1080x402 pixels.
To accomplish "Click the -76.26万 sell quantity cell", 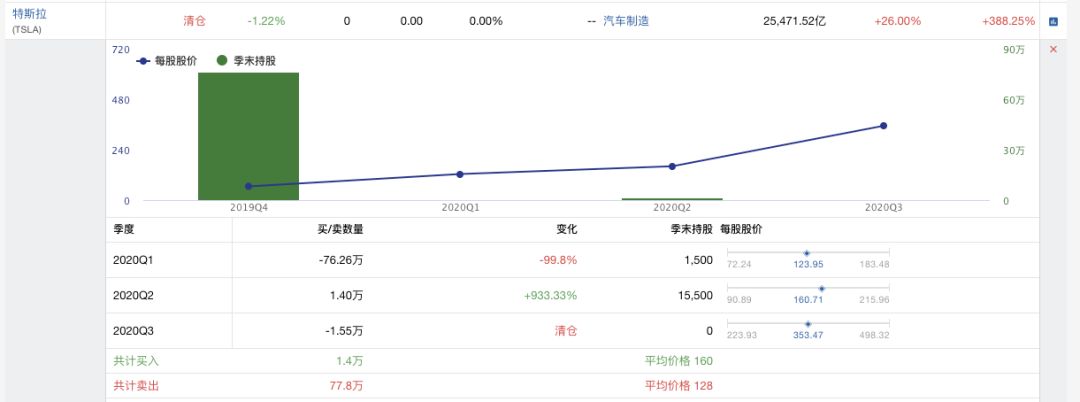I will point(341,261).
